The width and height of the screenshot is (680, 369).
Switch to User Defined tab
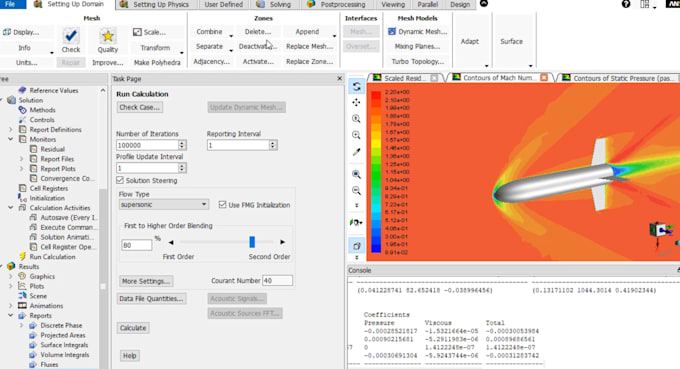click(x=223, y=4)
